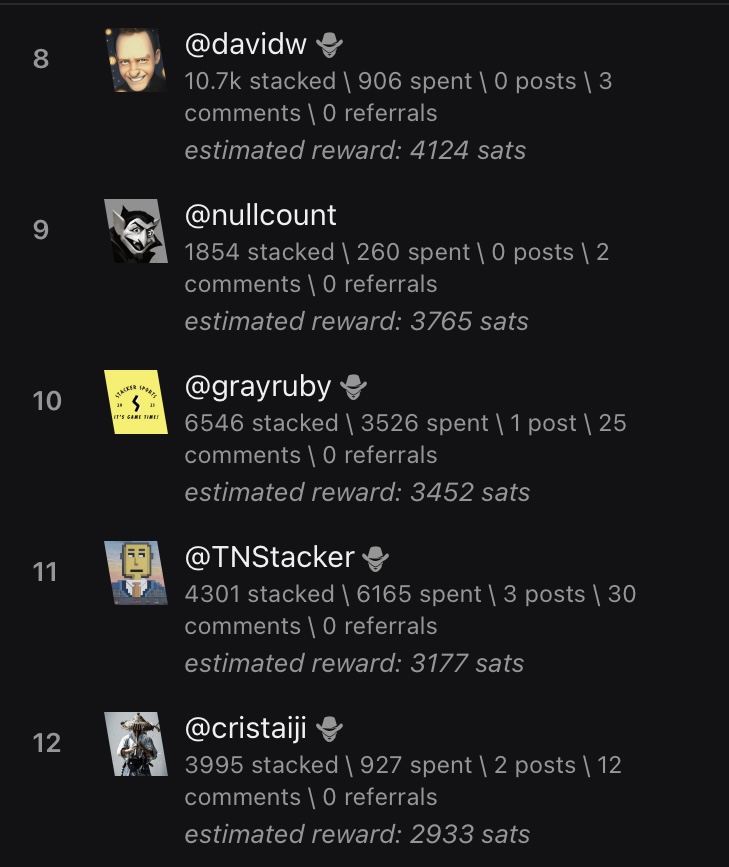Open @davidw's smiling face avatar

pyautogui.click(x=136, y=60)
